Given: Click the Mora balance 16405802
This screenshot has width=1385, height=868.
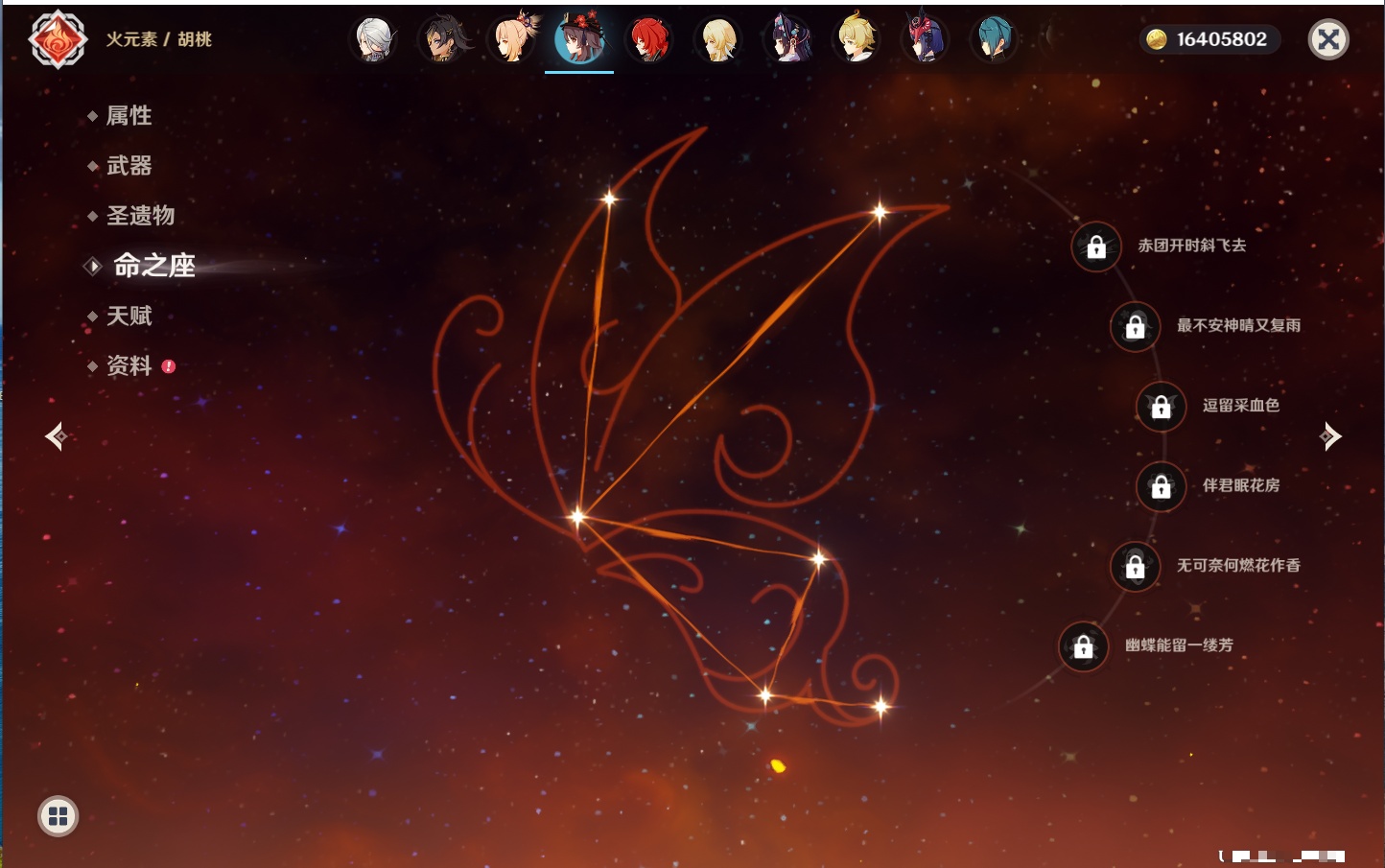Looking at the screenshot, I should 1210,39.
